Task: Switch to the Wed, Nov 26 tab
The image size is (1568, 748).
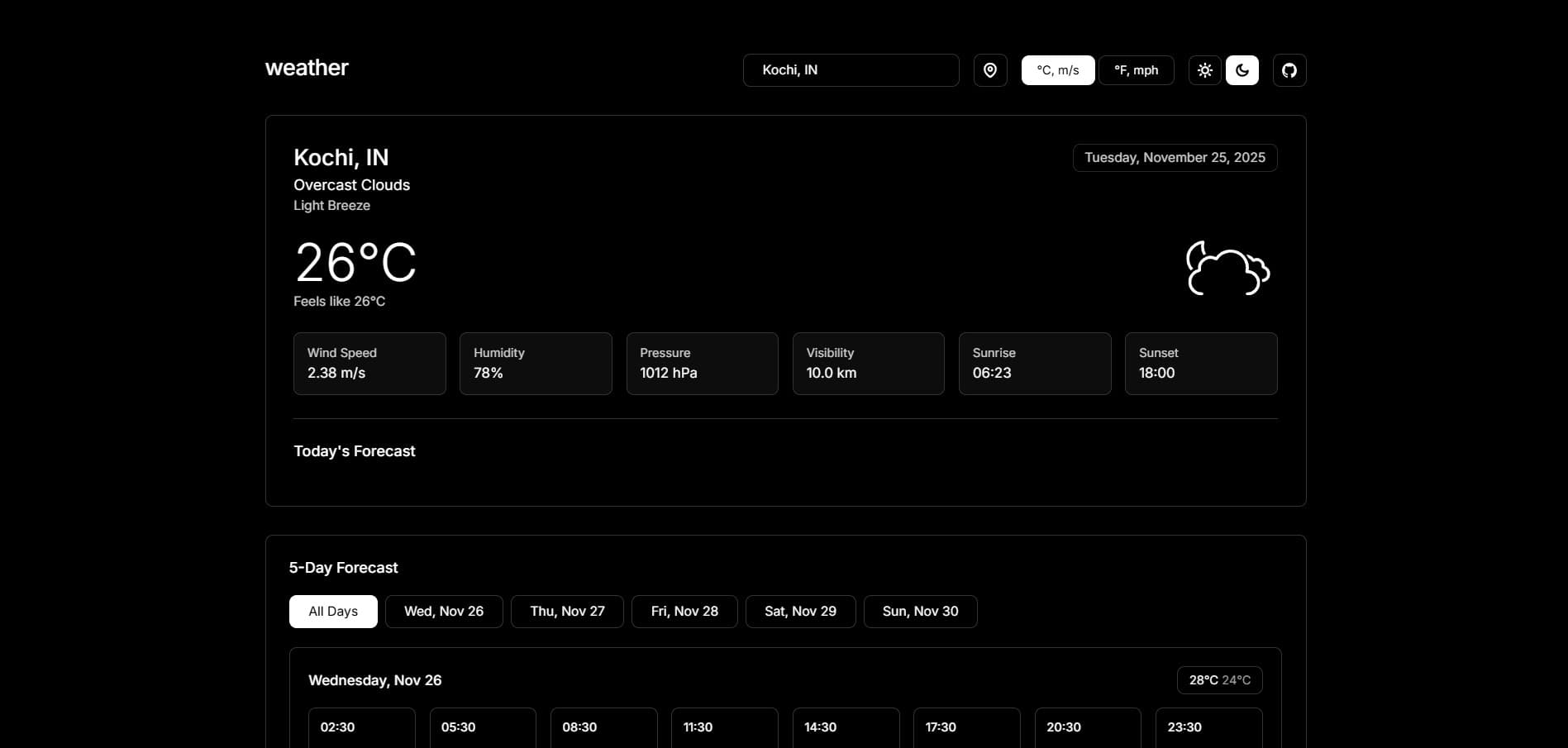Action: pos(444,611)
